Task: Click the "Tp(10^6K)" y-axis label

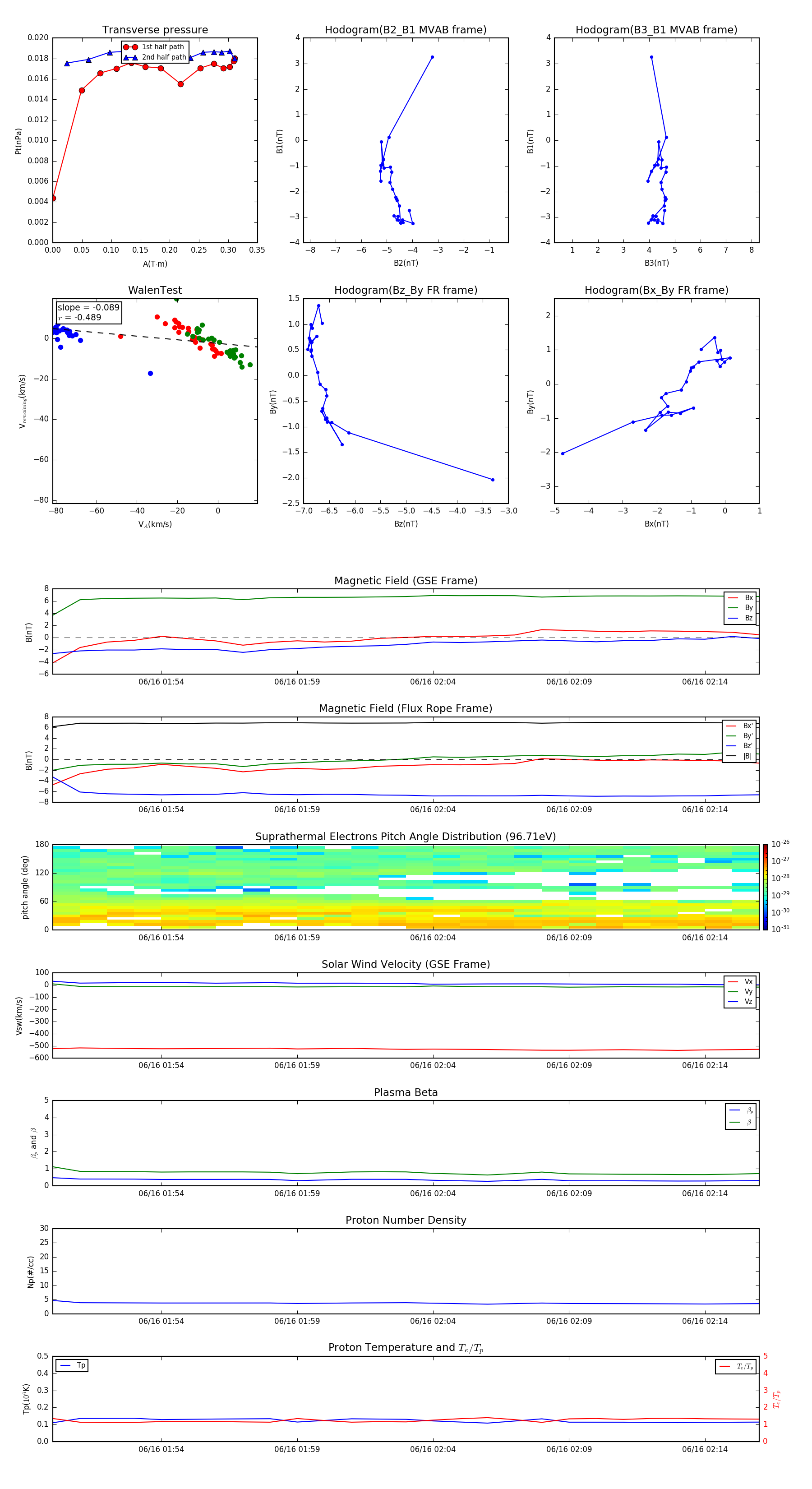Action: [x=26, y=1399]
